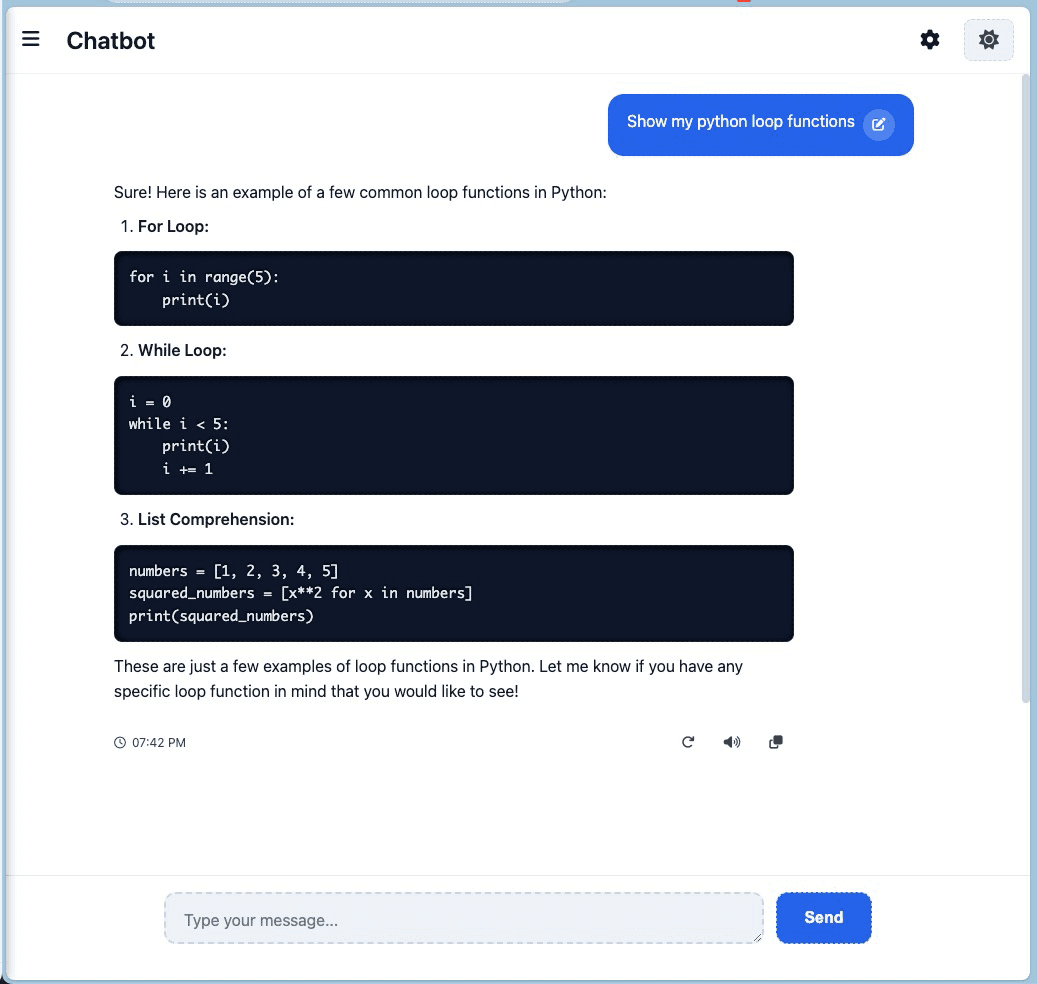Click the Chatbot header title
Viewport: 1037px width, 984px height.
tap(110, 41)
